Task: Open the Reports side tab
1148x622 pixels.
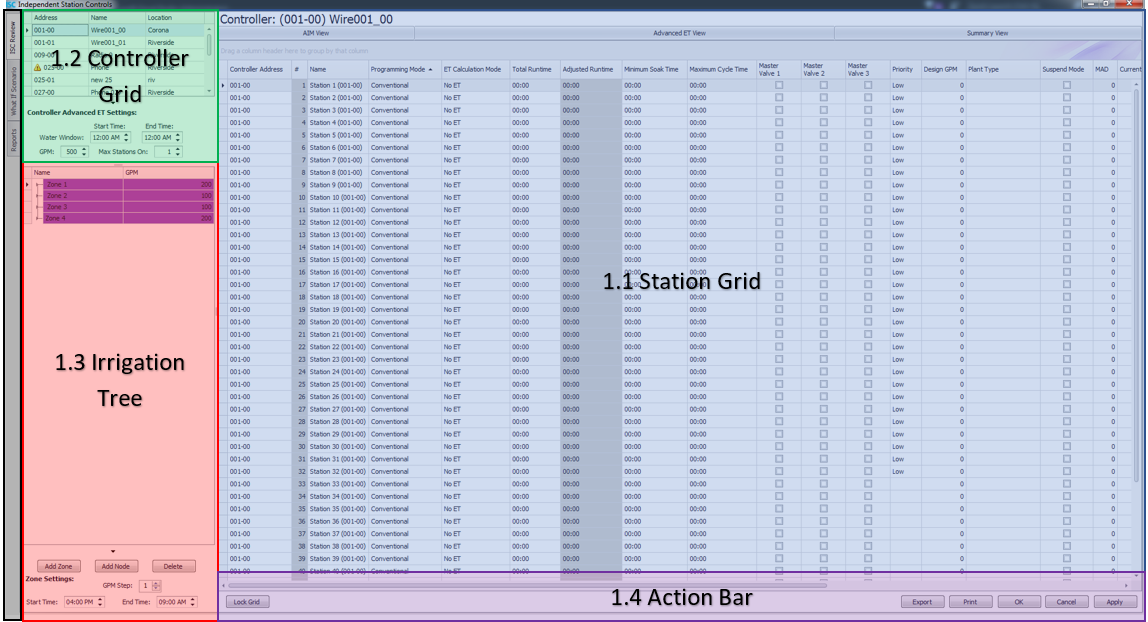Action: (12, 139)
